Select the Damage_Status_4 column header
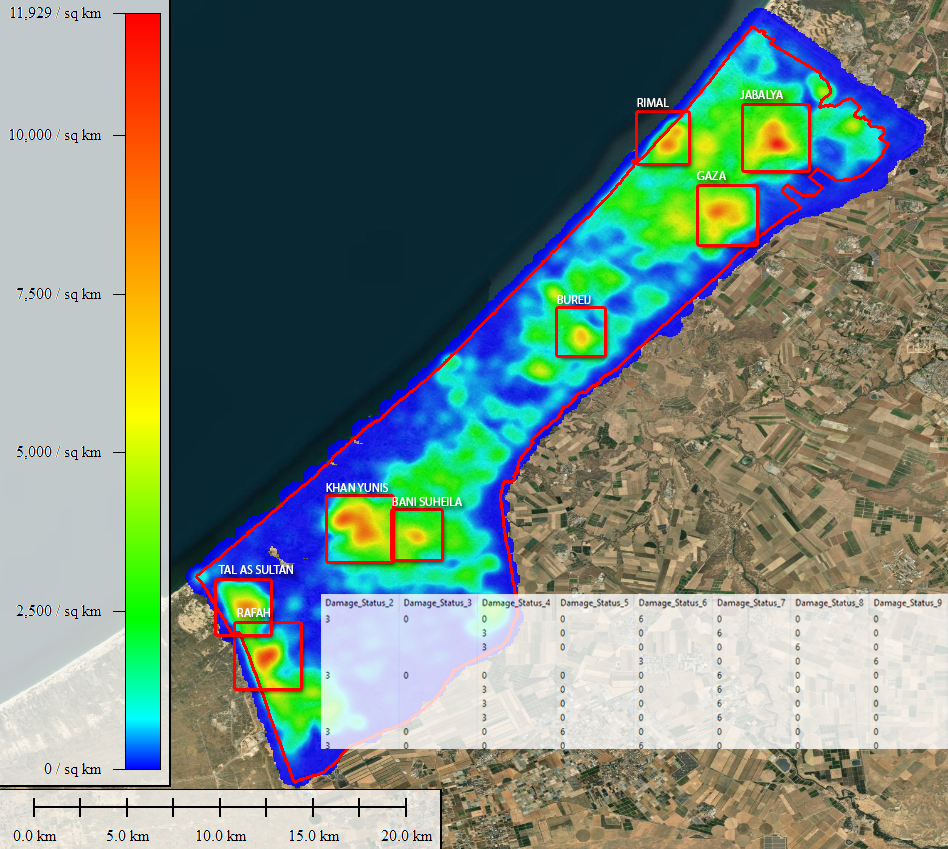The height and width of the screenshot is (849, 948). 516,603
